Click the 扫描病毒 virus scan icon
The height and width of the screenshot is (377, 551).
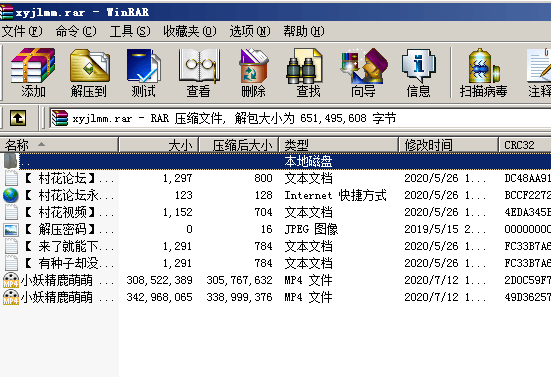click(x=484, y=73)
